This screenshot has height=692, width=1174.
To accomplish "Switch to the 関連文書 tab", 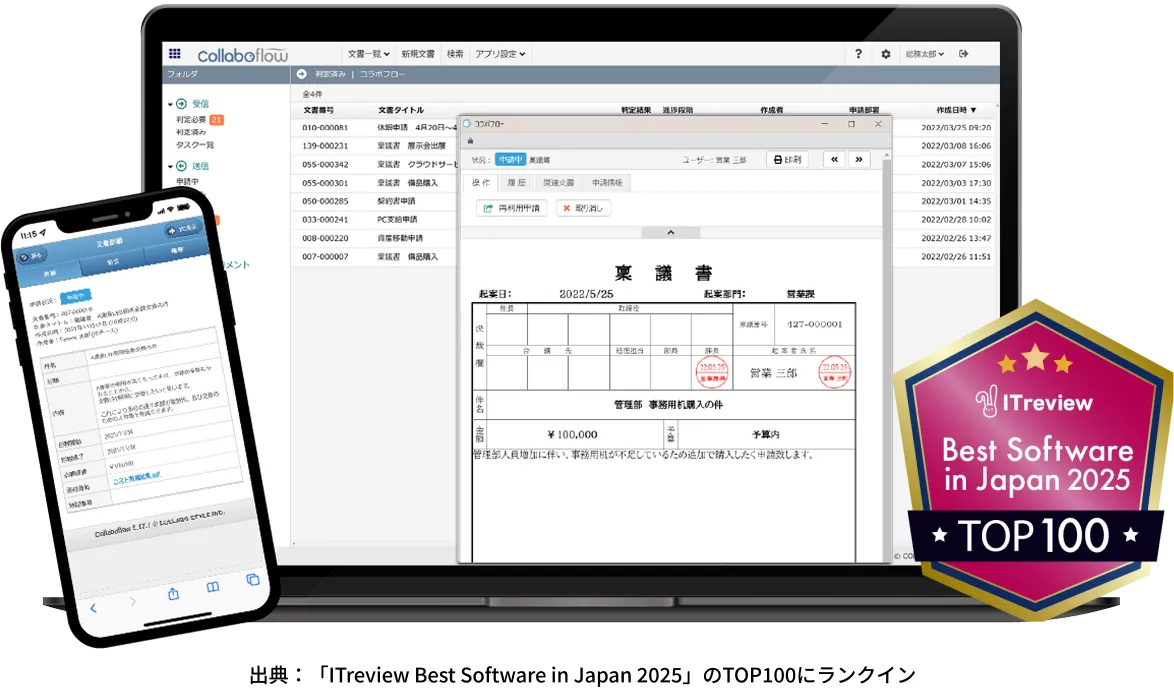I will 559,183.
